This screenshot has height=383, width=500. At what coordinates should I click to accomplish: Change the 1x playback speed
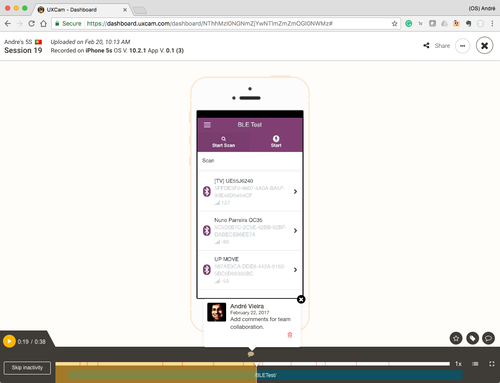459,364
